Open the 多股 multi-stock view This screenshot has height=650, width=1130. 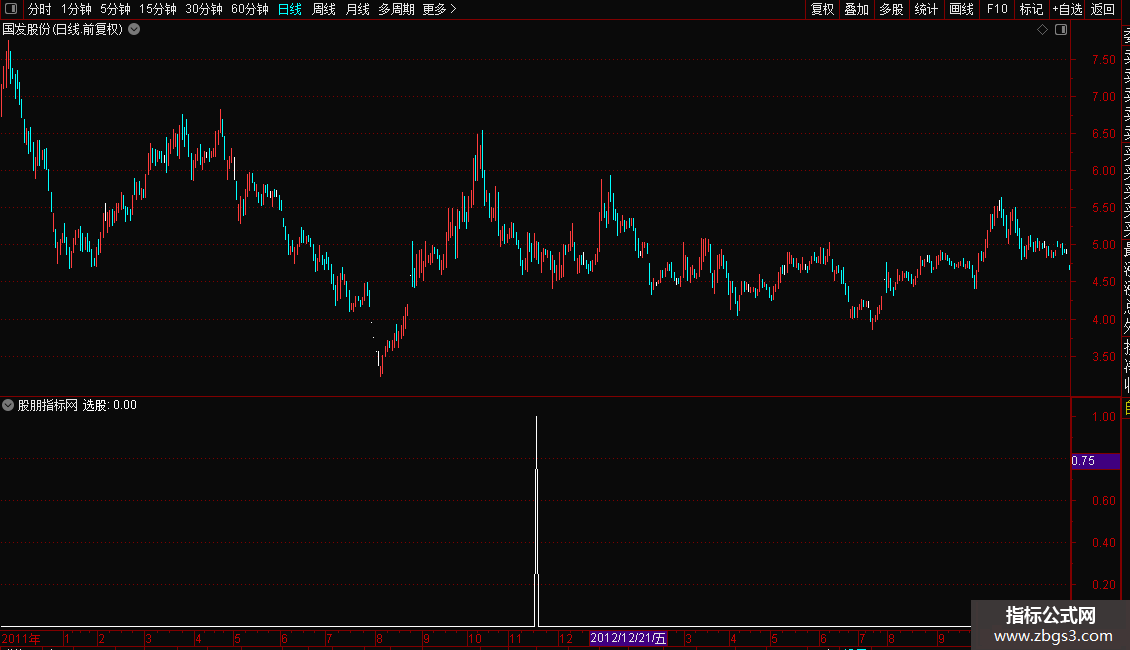(x=891, y=9)
